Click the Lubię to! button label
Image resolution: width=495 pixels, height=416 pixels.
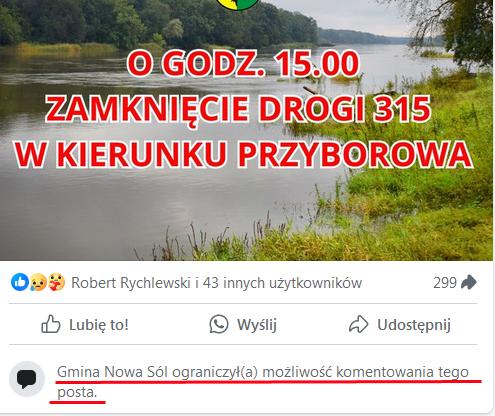pyautogui.click(x=99, y=324)
